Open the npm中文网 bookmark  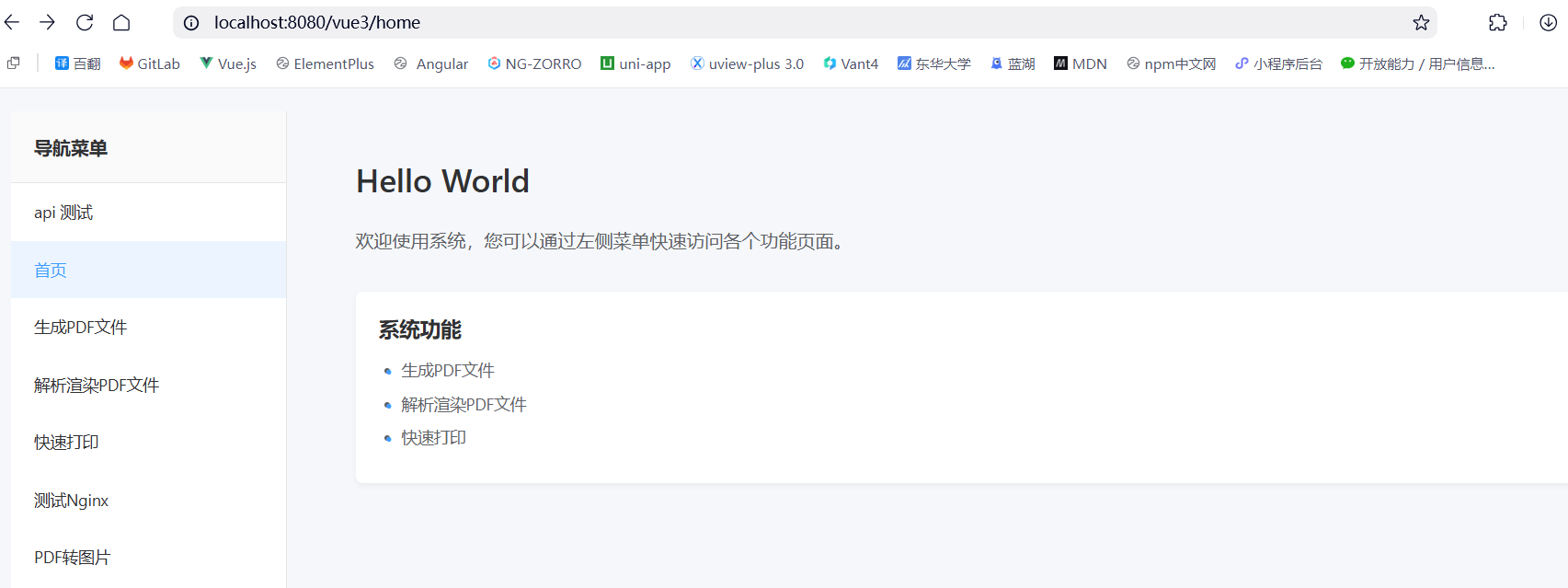pyautogui.click(x=1171, y=63)
